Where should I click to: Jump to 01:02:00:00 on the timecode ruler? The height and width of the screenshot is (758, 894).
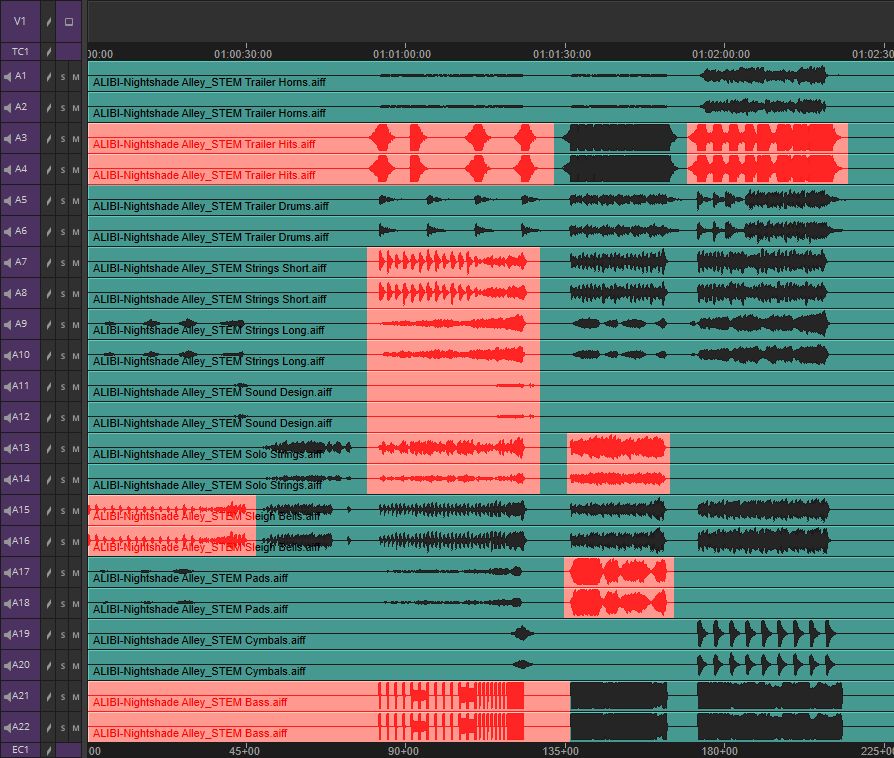point(721,54)
